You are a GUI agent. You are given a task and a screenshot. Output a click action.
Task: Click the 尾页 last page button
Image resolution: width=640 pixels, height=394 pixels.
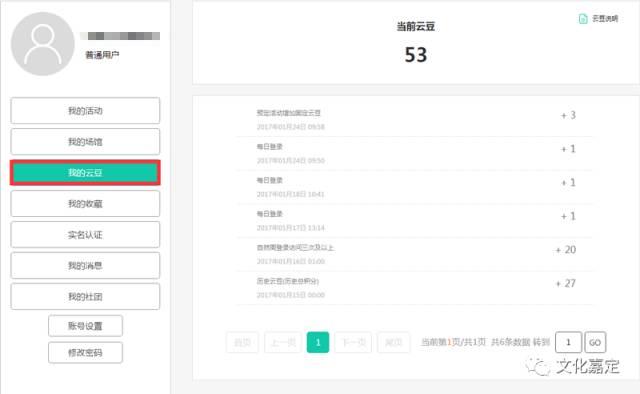point(393,342)
